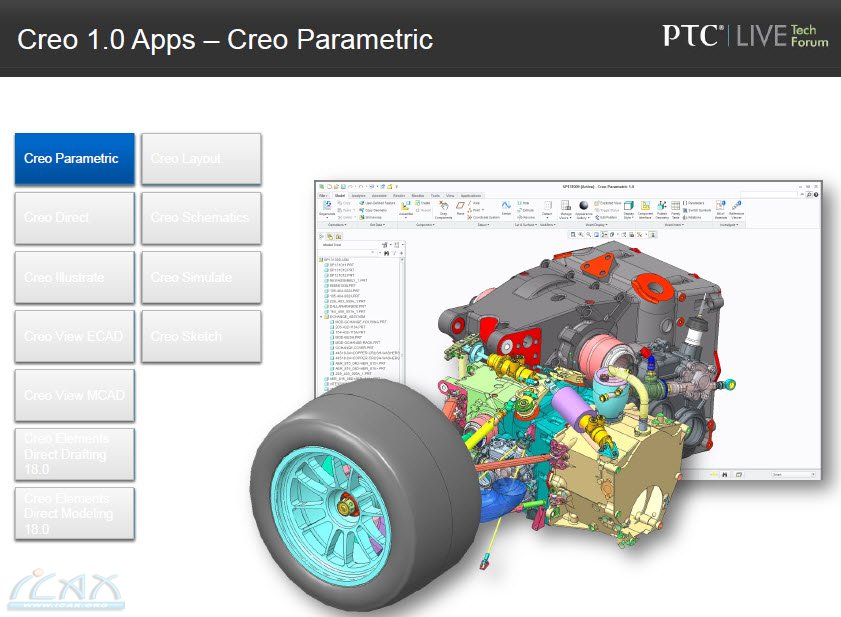Click the Display Style cube icon
Image resolution: width=841 pixels, height=617 pixels.
(x=629, y=205)
